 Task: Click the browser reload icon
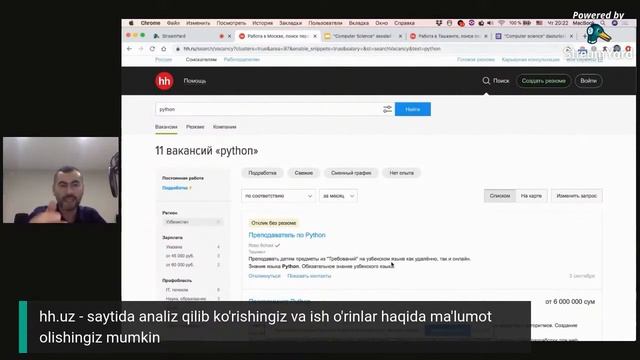(152, 49)
